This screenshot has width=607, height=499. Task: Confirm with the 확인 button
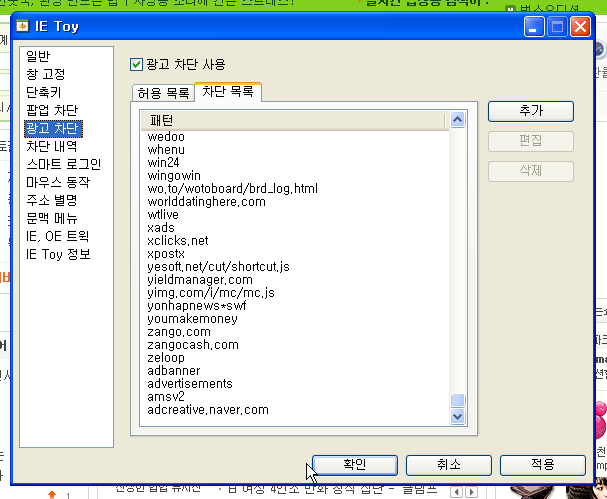coord(355,465)
